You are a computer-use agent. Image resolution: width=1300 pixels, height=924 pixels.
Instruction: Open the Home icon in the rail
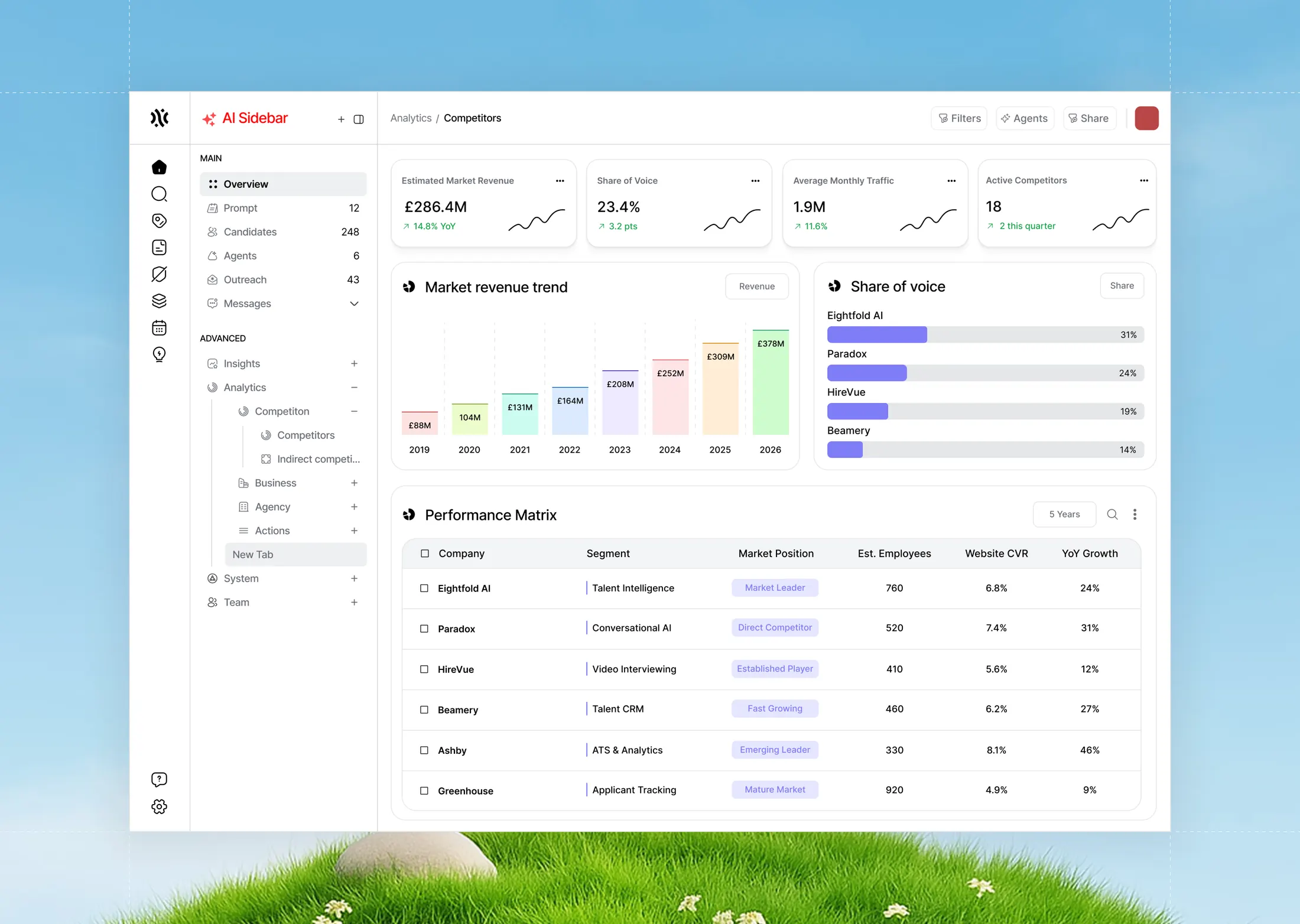[x=160, y=167]
